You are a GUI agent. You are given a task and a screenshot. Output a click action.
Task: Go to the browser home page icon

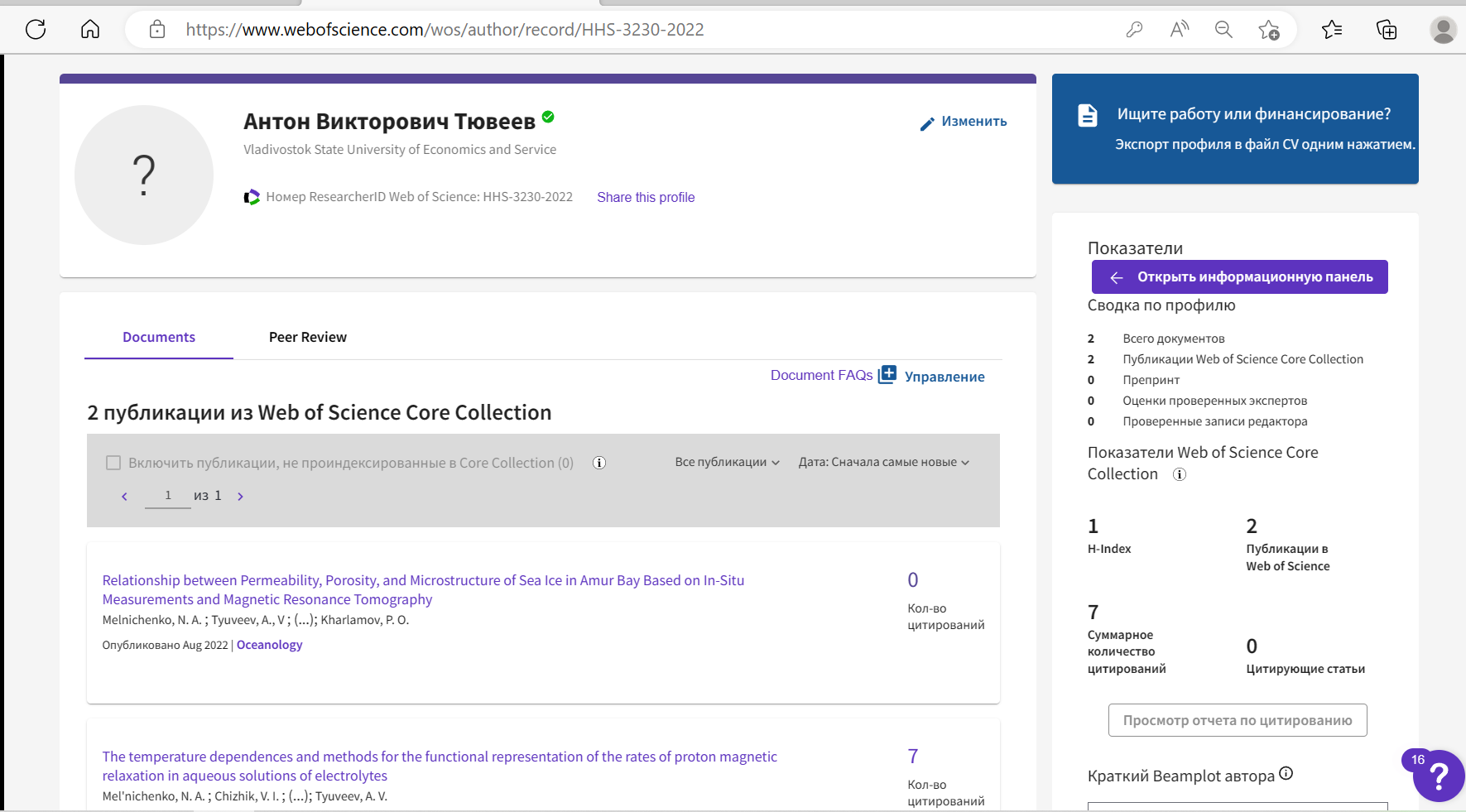[90, 30]
